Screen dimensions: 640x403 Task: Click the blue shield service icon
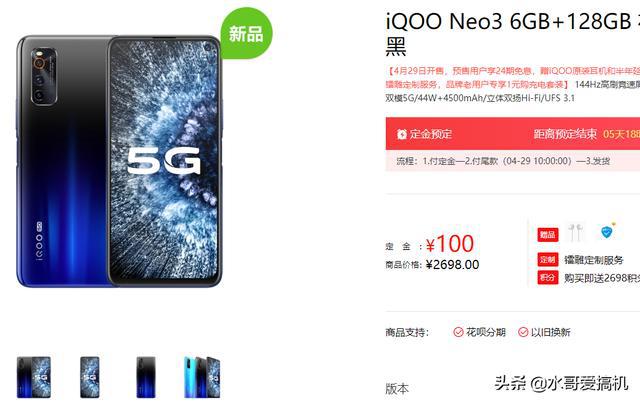607,232
